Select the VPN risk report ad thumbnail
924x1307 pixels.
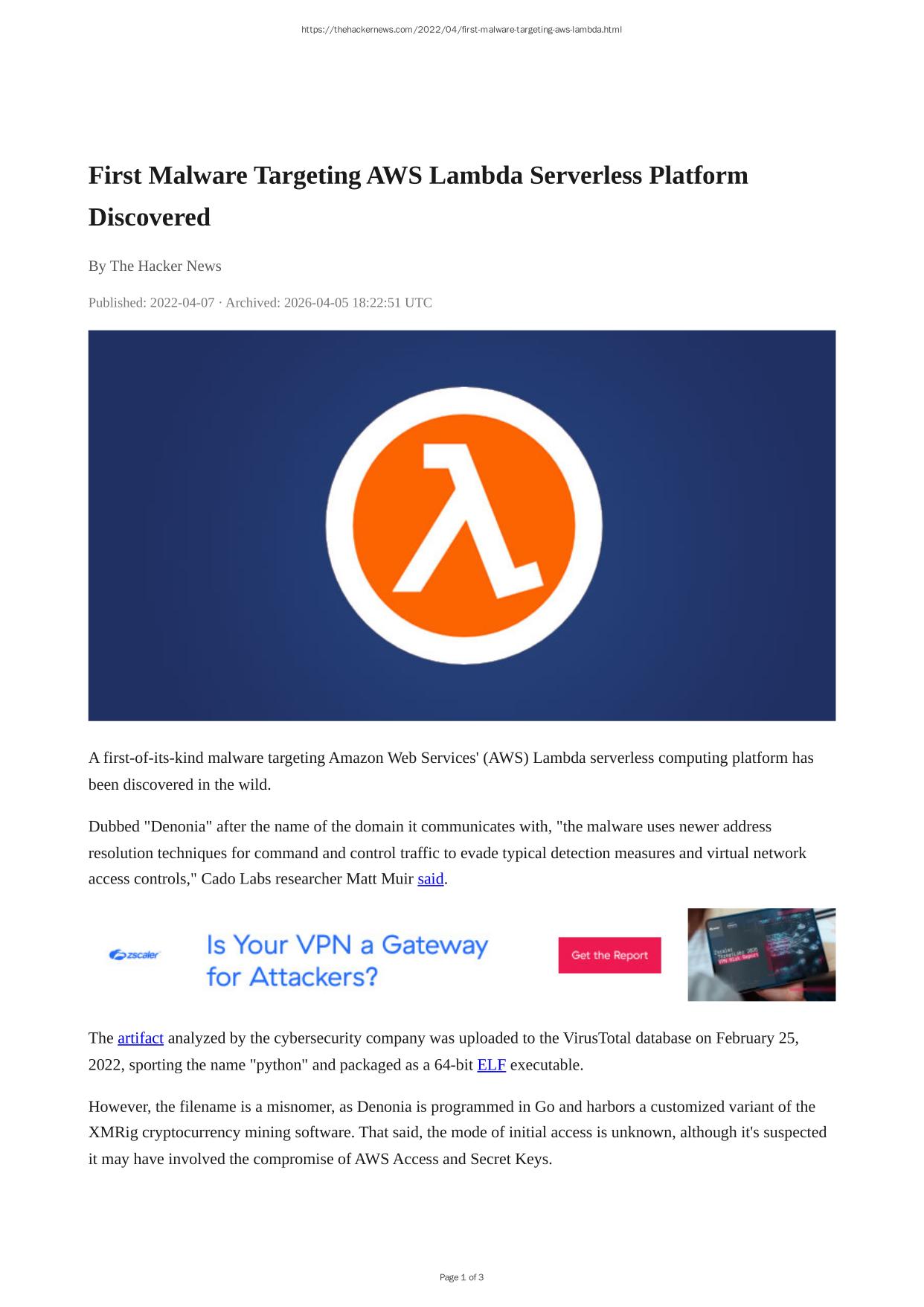(761, 954)
